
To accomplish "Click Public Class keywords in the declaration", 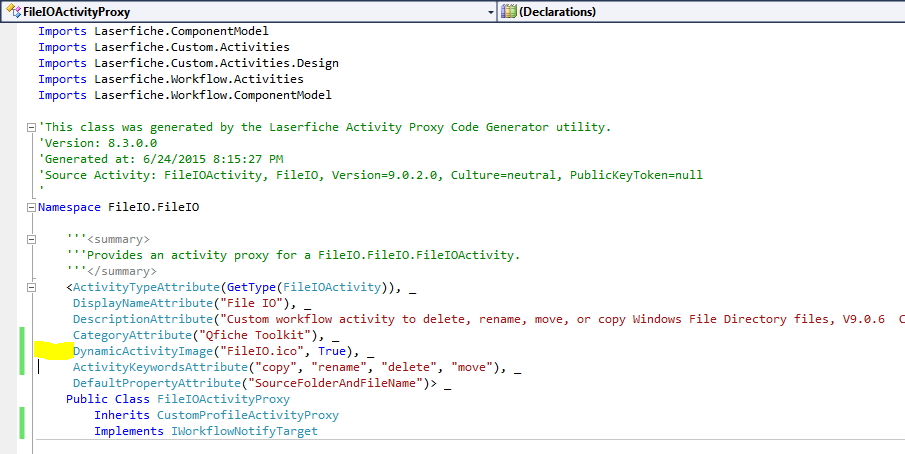I will coord(108,399).
